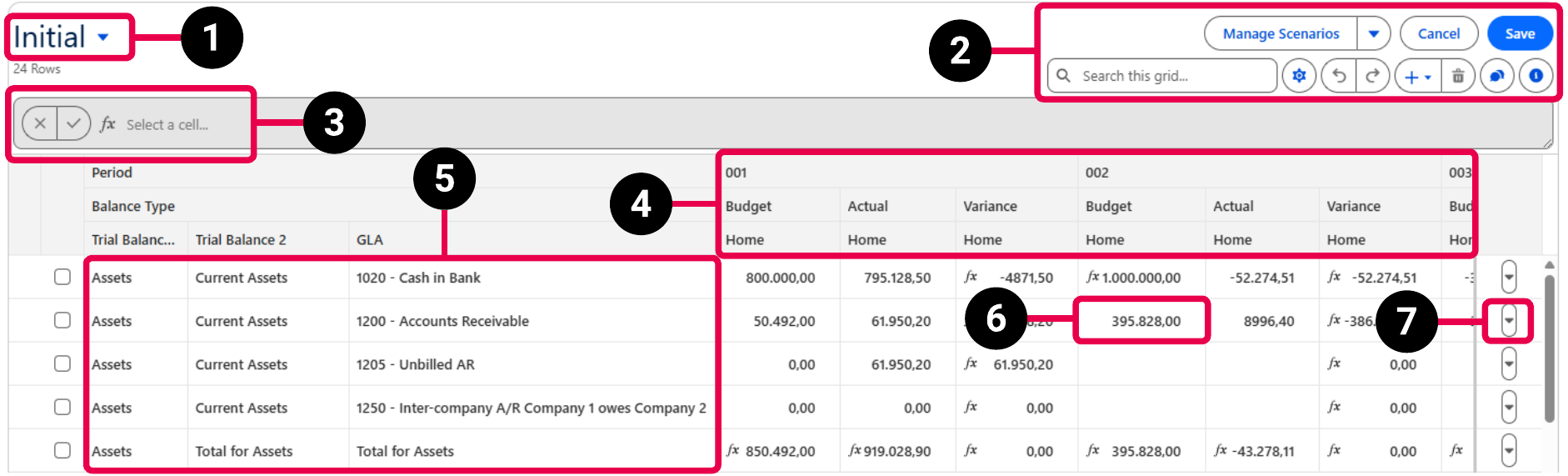Click the 1250 - Inter-company A/R label

click(532, 408)
